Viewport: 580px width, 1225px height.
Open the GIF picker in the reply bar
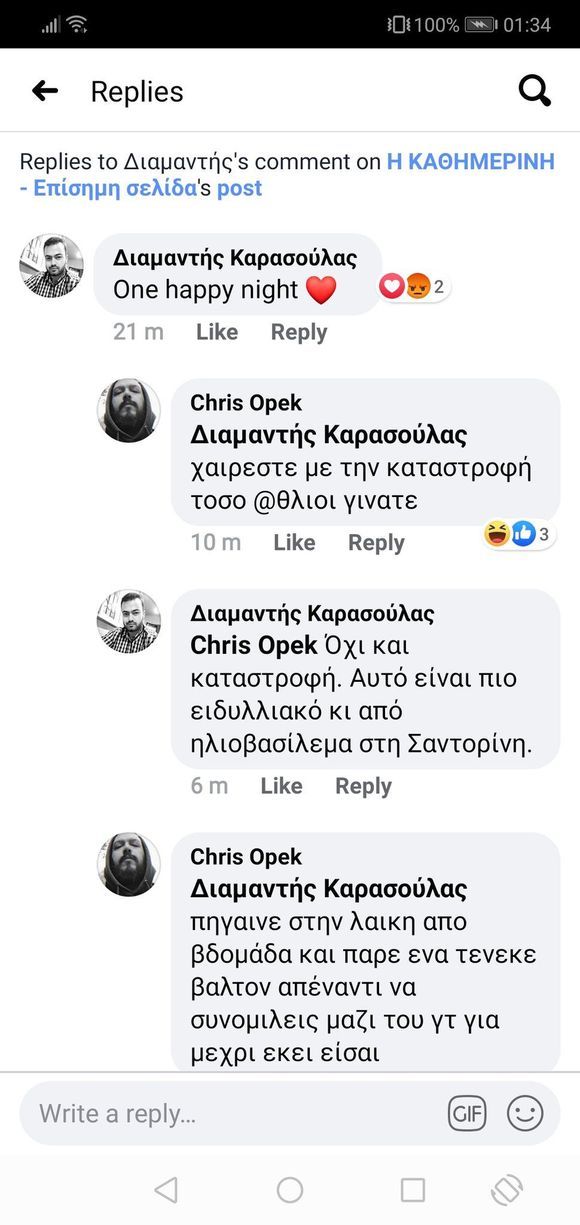467,1113
